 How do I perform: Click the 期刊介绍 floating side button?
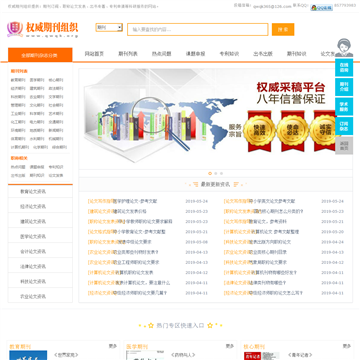click(344, 87)
